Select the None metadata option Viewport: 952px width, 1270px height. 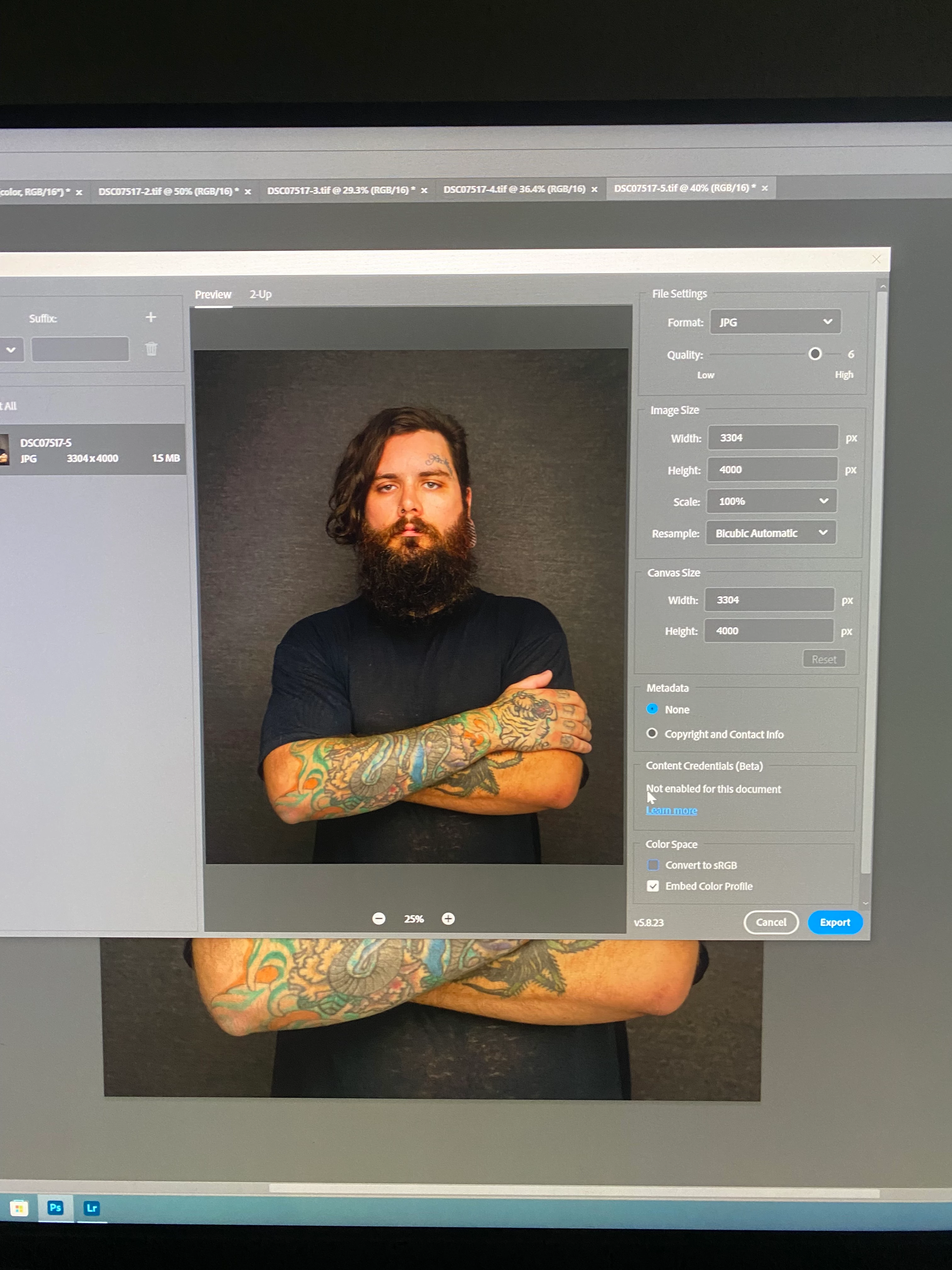tap(652, 709)
